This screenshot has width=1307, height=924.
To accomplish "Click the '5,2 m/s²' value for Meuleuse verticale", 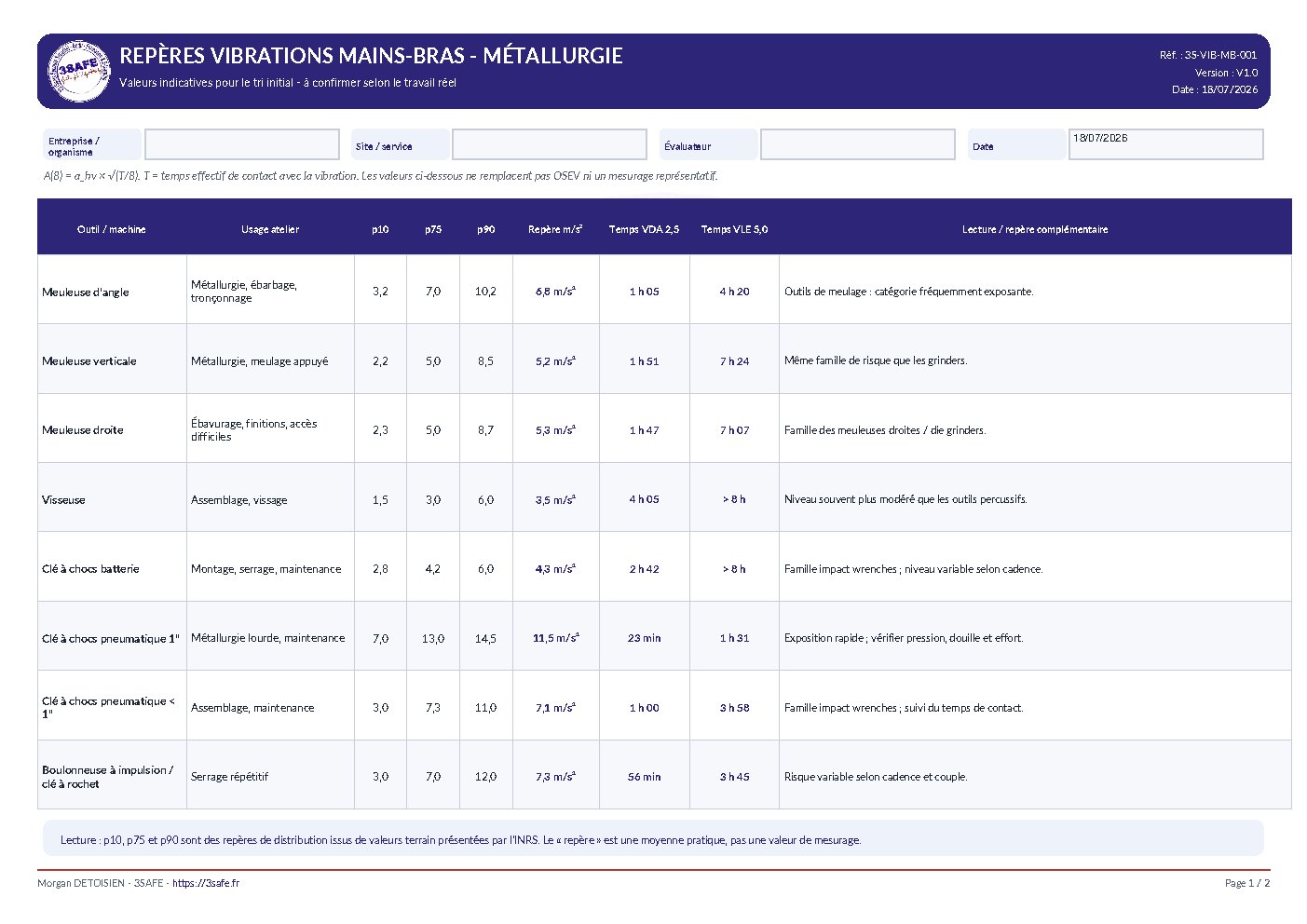I will 555,360.
